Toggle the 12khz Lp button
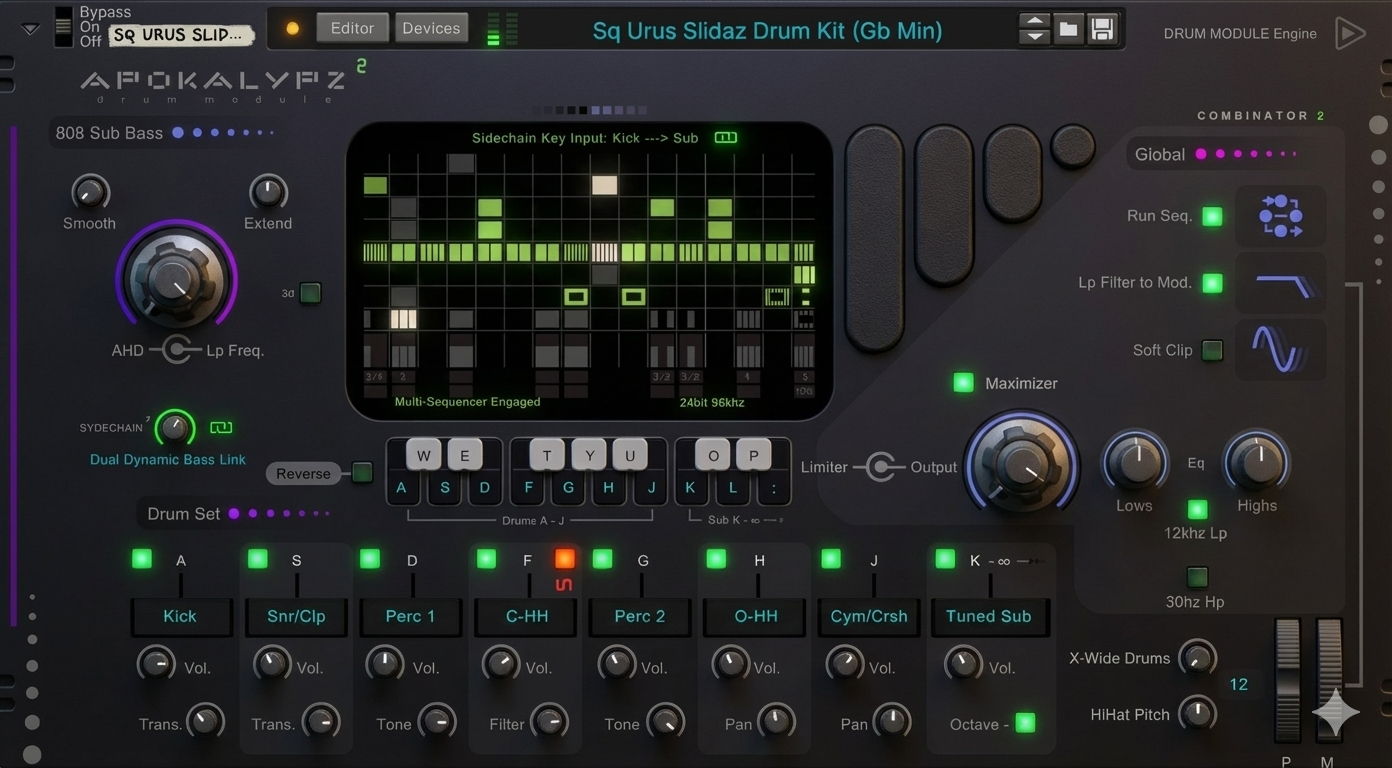The width and height of the screenshot is (1392, 768). tap(1197, 509)
